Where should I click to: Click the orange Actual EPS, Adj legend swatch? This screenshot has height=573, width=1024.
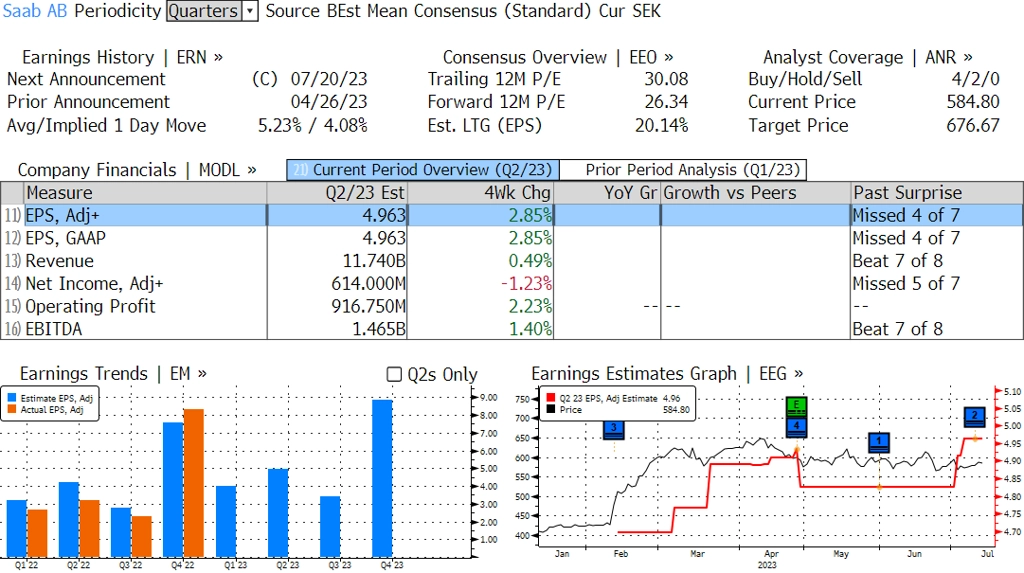pyautogui.click(x=12, y=410)
